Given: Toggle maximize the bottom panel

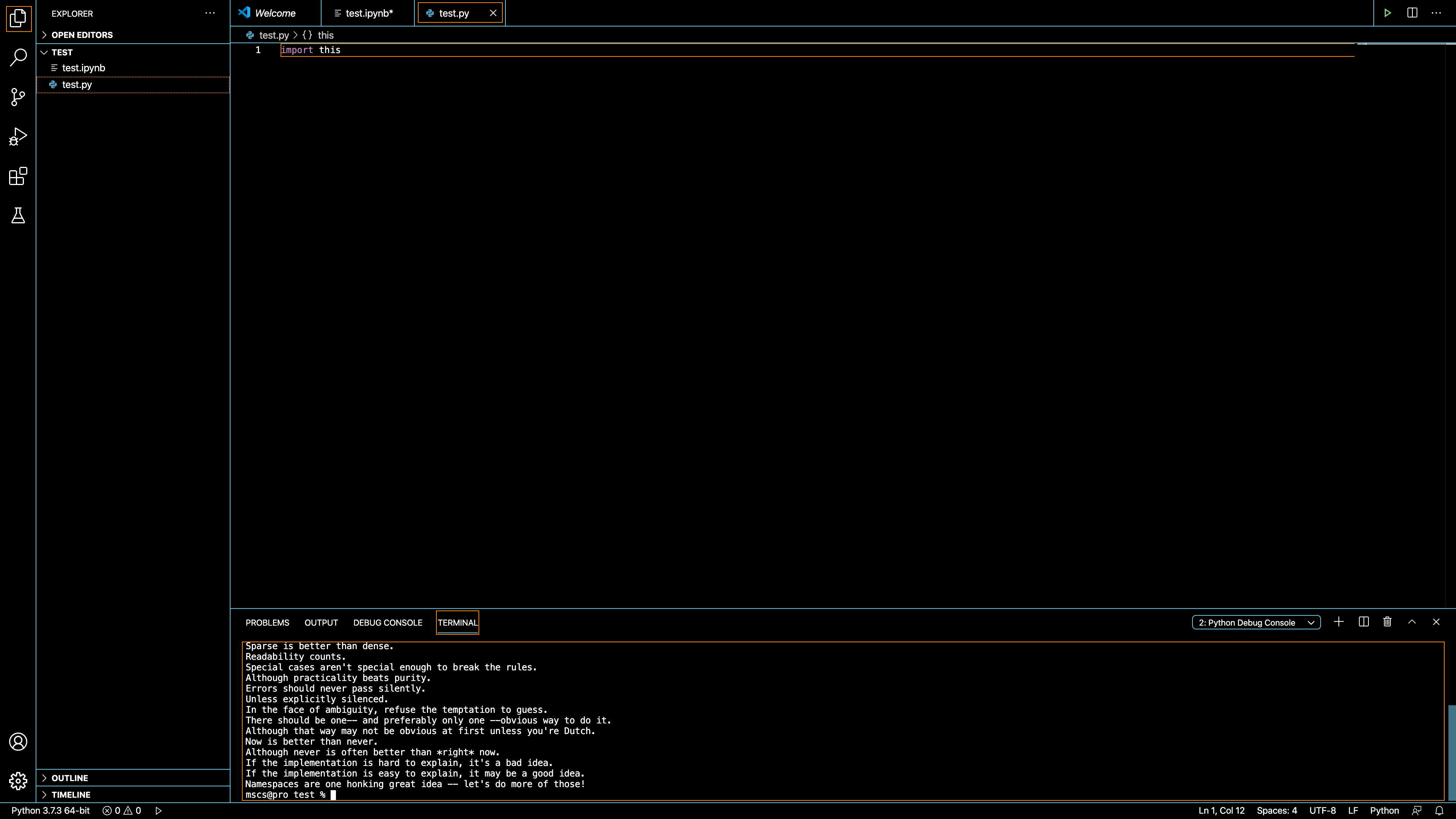Looking at the screenshot, I should 1411,622.
